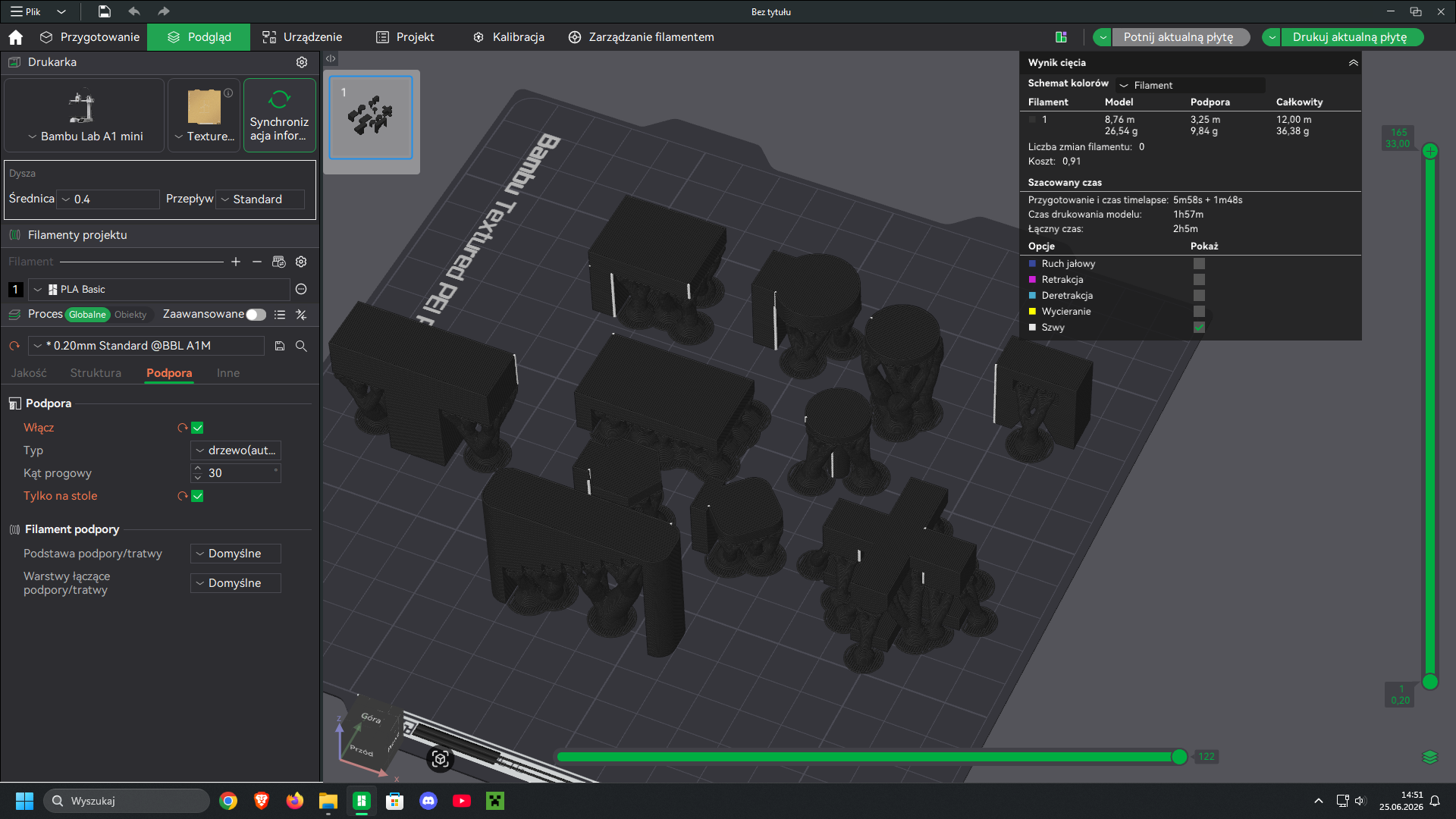The height and width of the screenshot is (819, 1456).
Task: Remove filament with minus icon
Action: click(x=257, y=262)
